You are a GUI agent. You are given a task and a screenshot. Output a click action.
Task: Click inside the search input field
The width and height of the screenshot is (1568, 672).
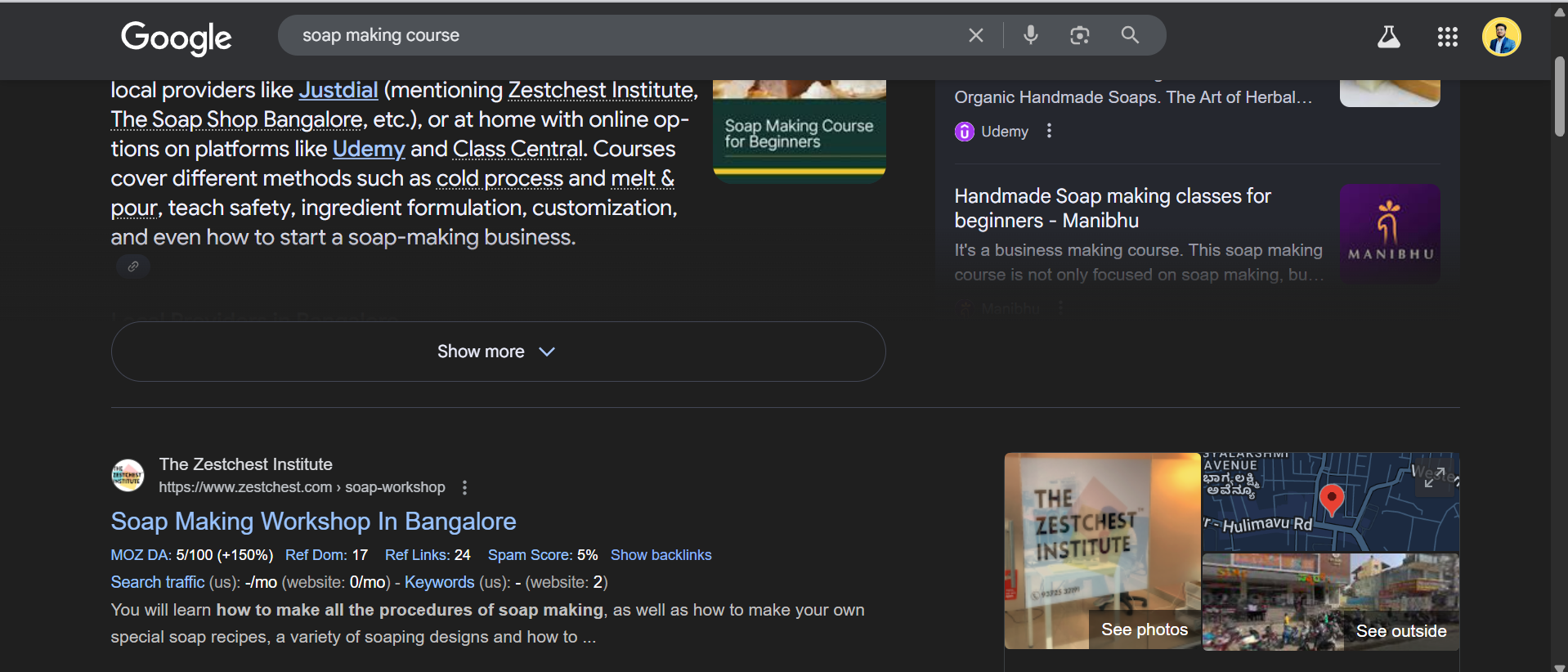621,35
